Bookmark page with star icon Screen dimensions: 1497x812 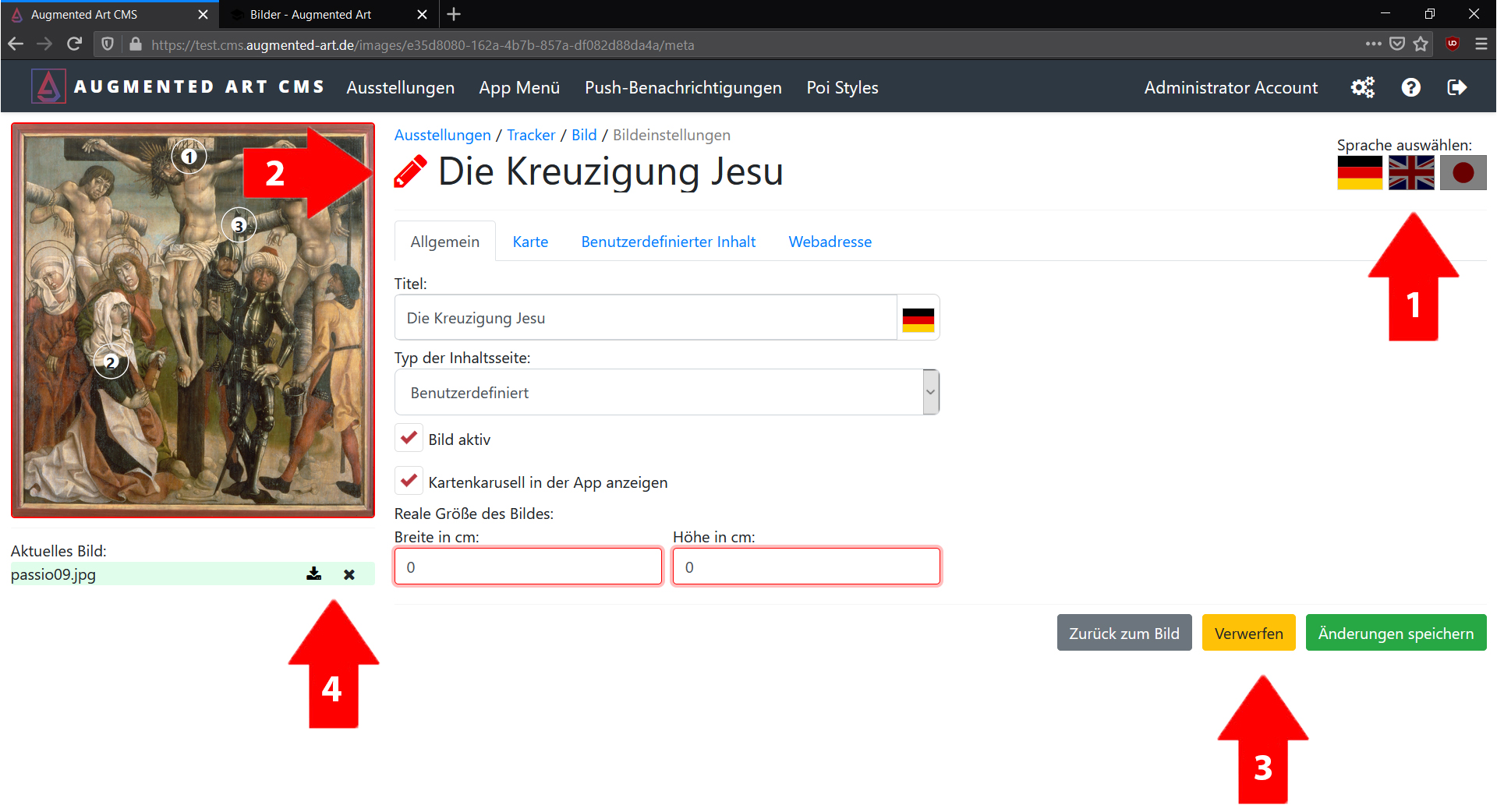click(1421, 44)
